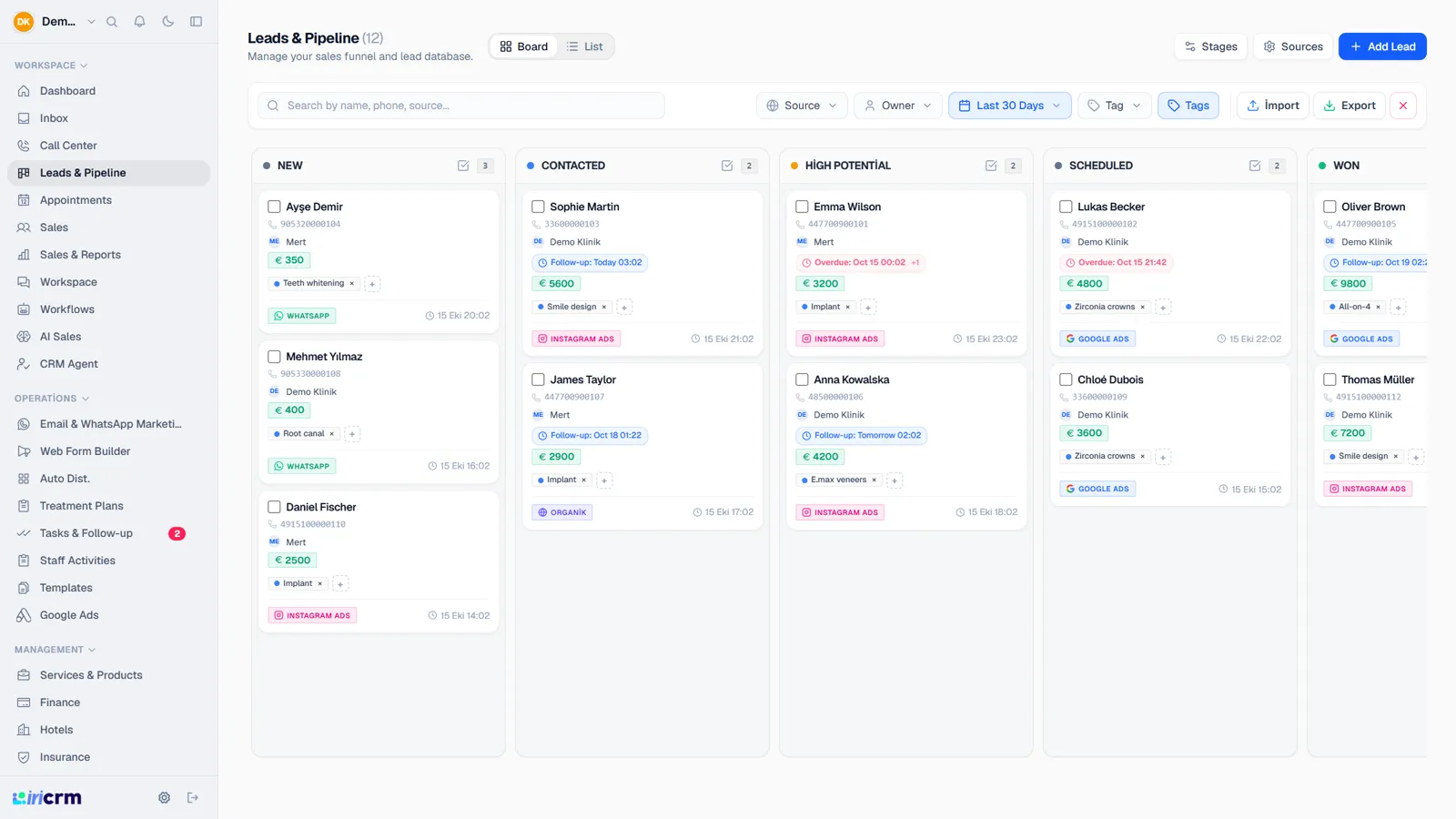1456x819 pixels.
Task: Toggle dark mode moon icon
Action: [x=167, y=22]
